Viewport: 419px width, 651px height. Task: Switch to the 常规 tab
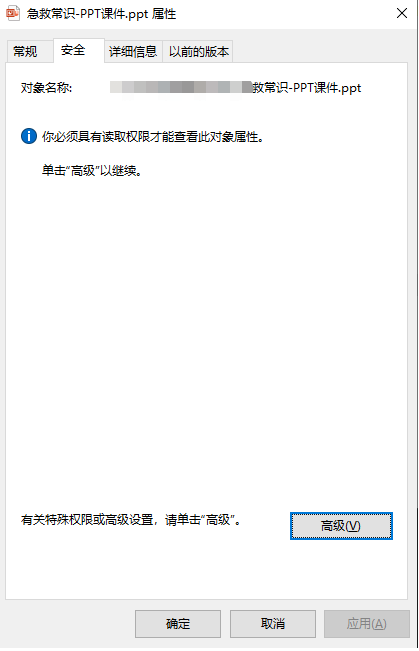click(x=25, y=51)
